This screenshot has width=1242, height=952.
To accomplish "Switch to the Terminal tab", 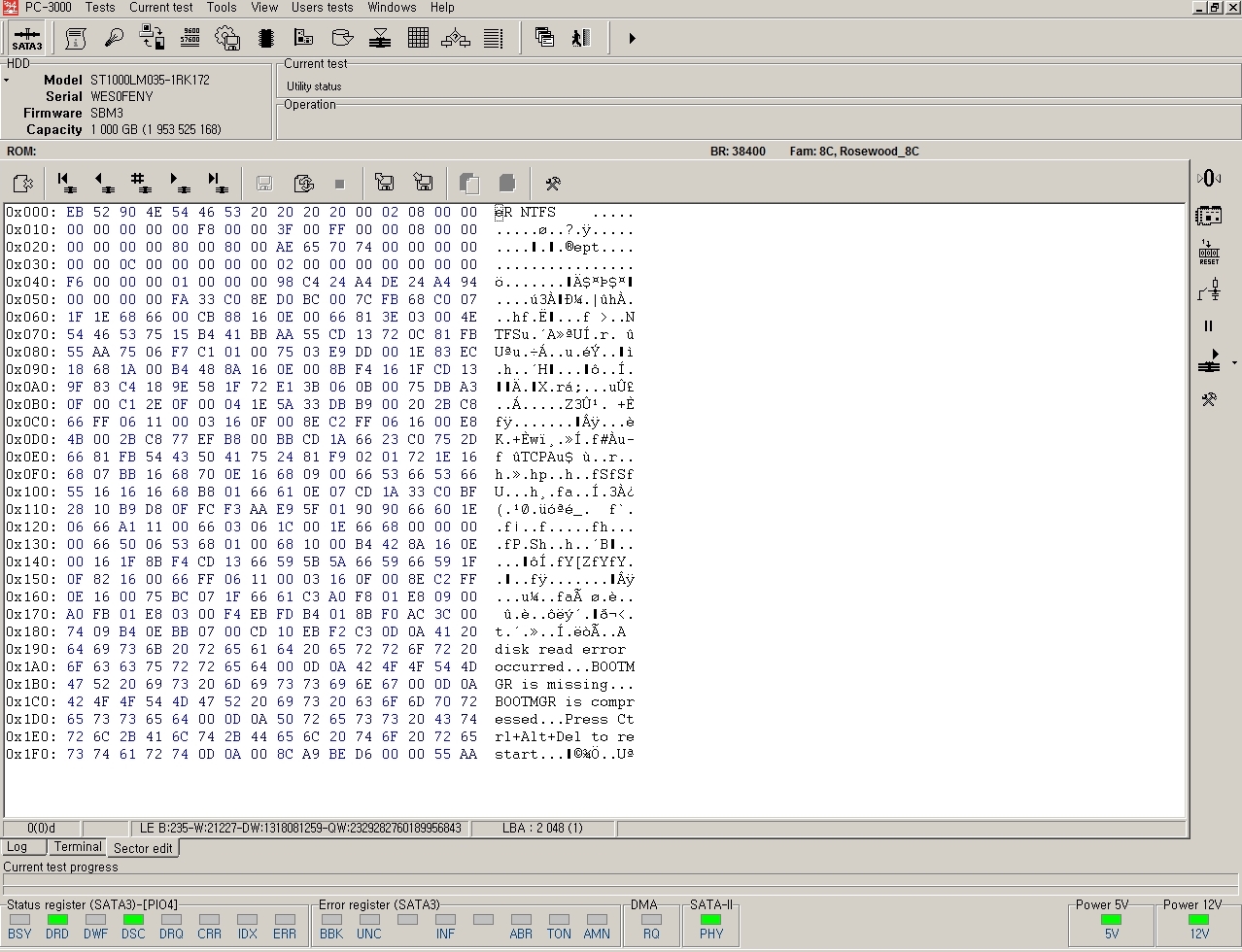I will 78,847.
